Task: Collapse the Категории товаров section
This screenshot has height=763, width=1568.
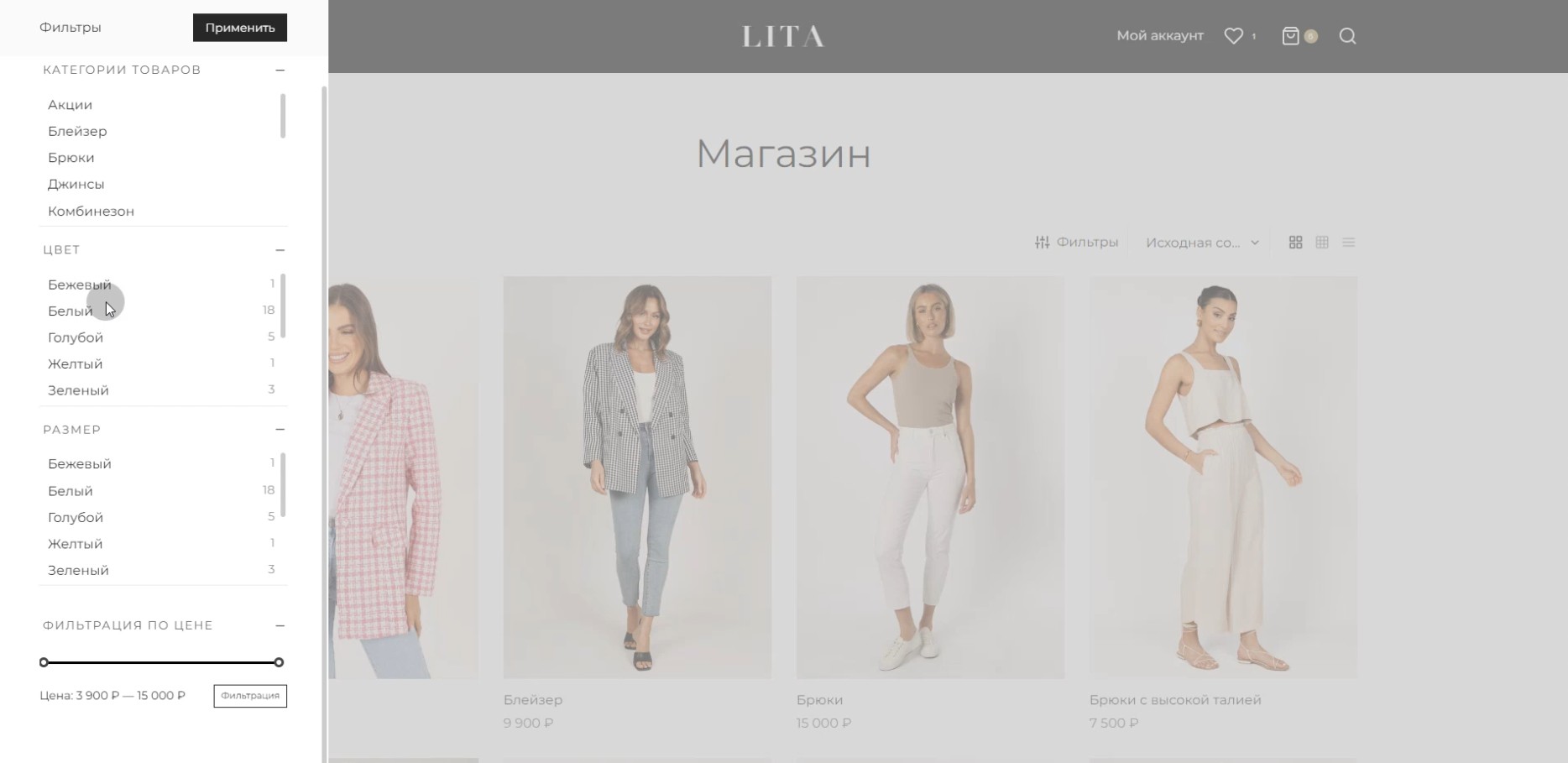Action: pyautogui.click(x=280, y=70)
